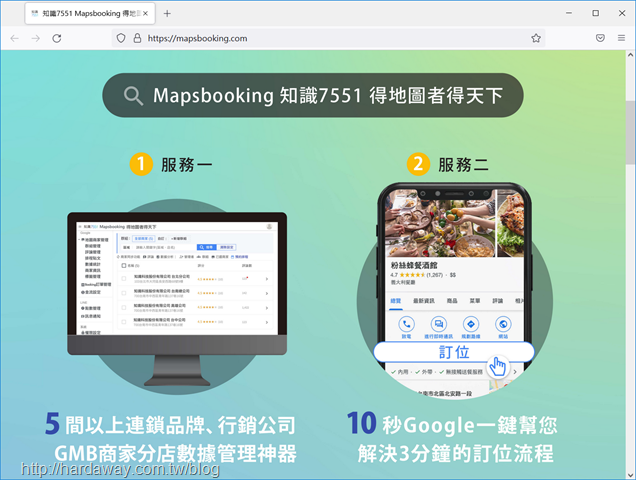Click the website globe icon on the phone mockup
The height and width of the screenshot is (480, 636).
click(503, 324)
